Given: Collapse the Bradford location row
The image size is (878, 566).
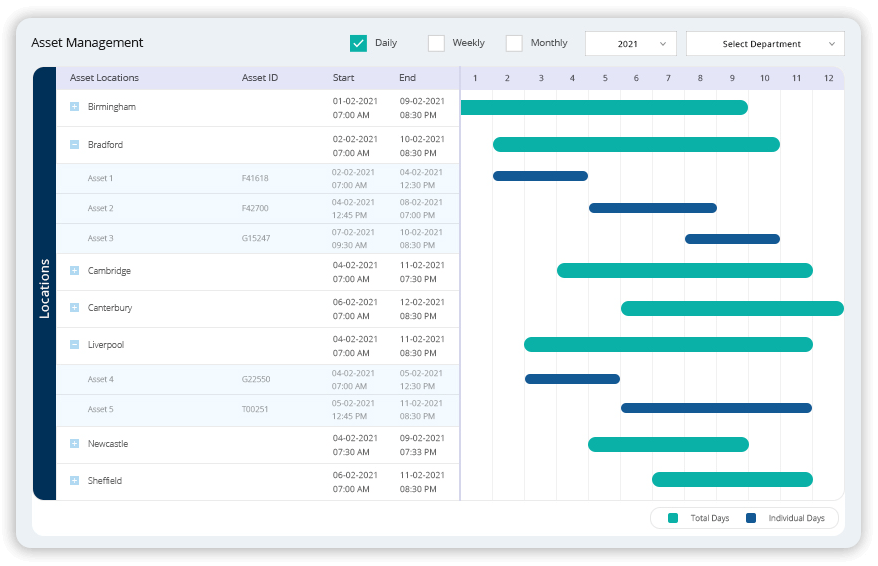Looking at the screenshot, I should [x=74, y=145].
